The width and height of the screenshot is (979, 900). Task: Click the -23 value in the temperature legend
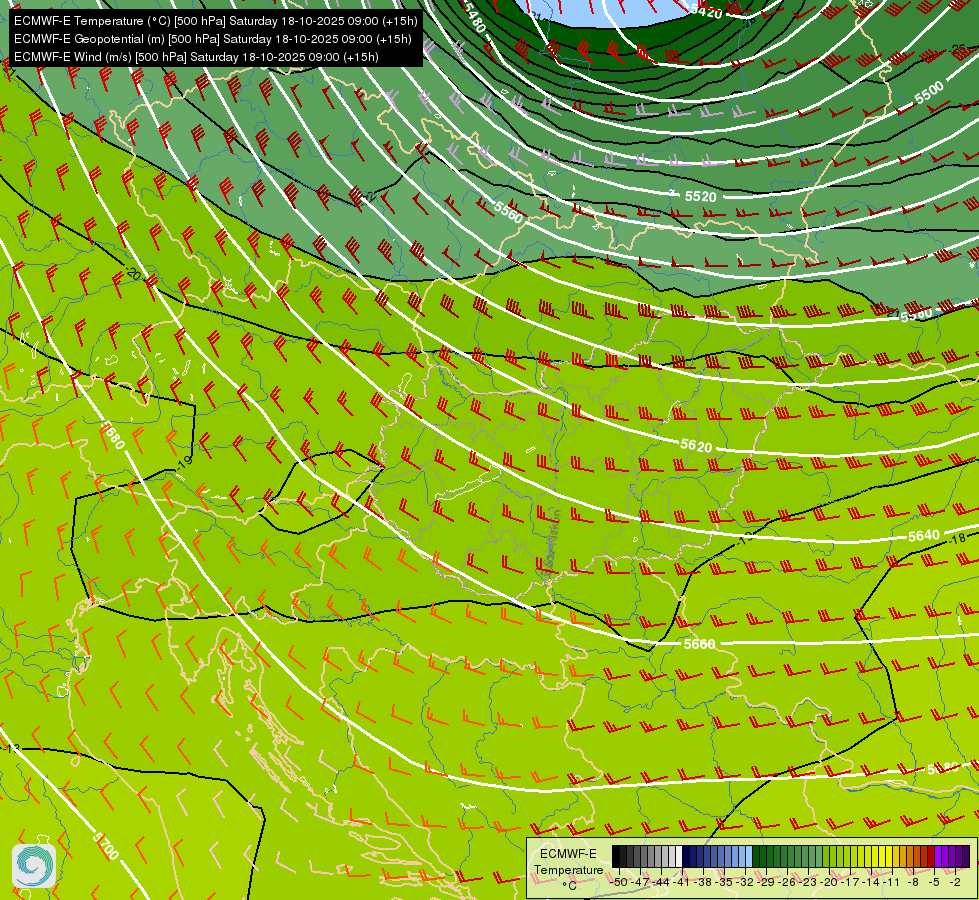[x=808, y=882]
